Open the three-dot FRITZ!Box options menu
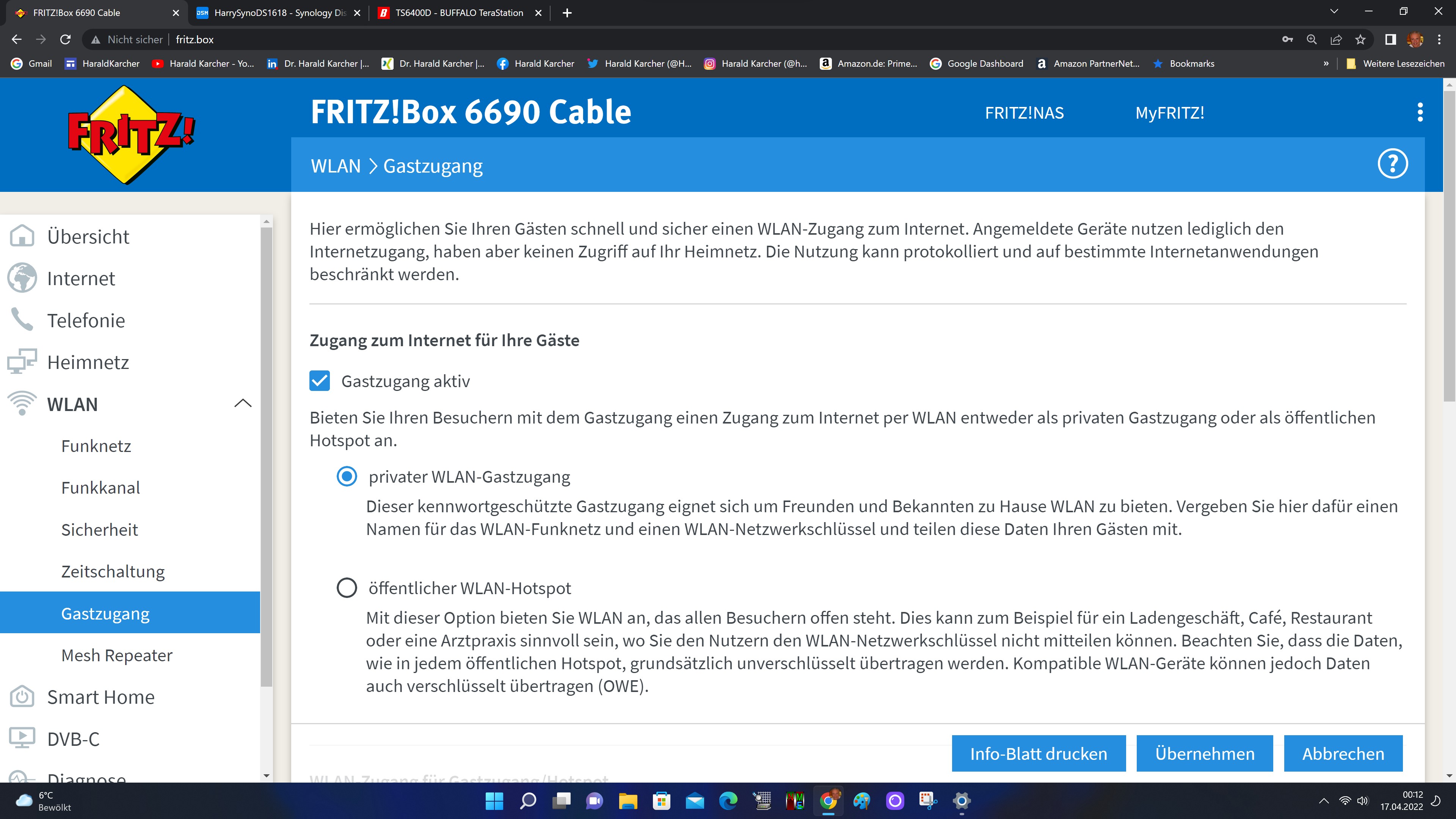Image resolution: width=1456 pixels, height=819 pixels. [1420, 113]
